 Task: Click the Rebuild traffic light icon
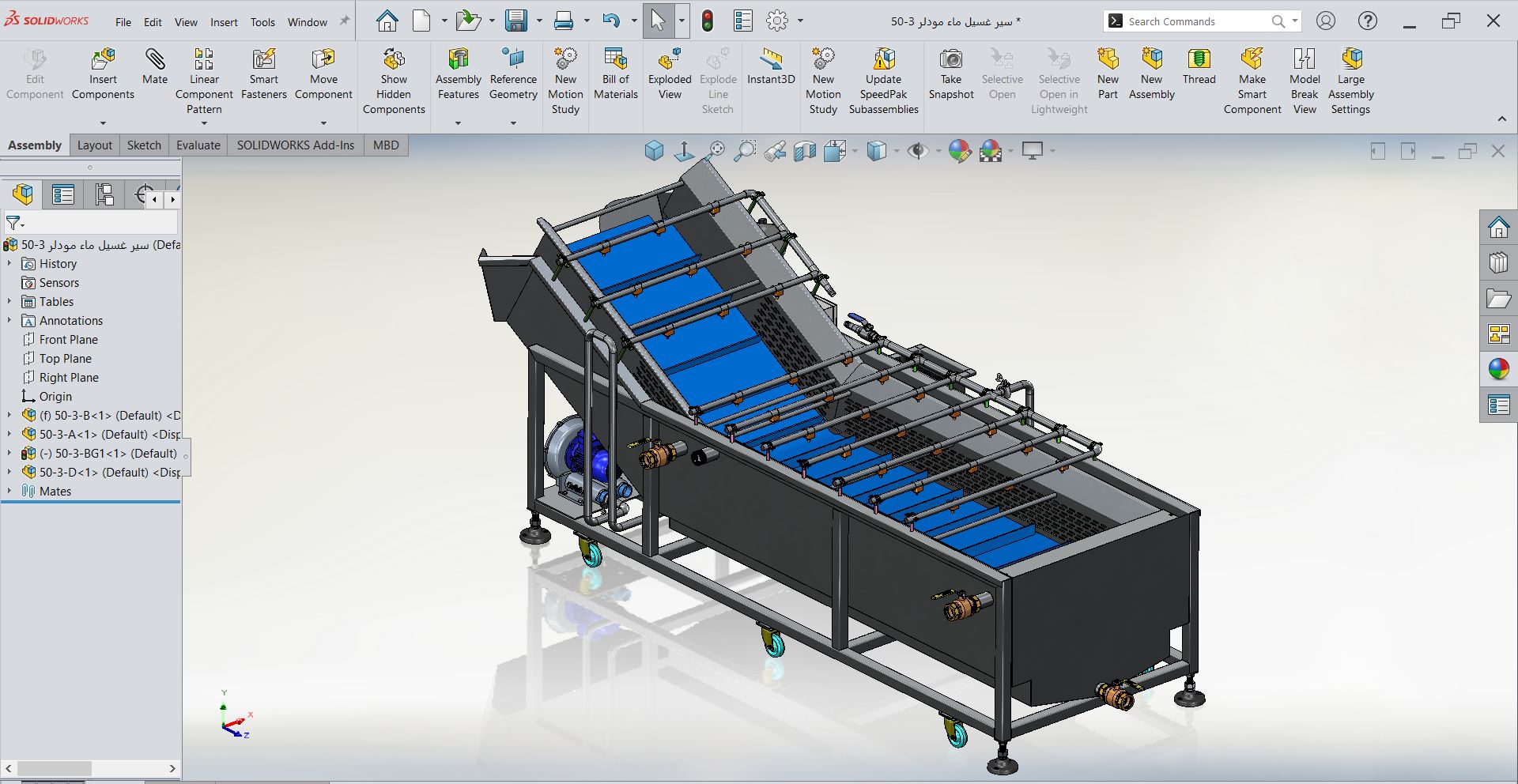tap(708, 21)
